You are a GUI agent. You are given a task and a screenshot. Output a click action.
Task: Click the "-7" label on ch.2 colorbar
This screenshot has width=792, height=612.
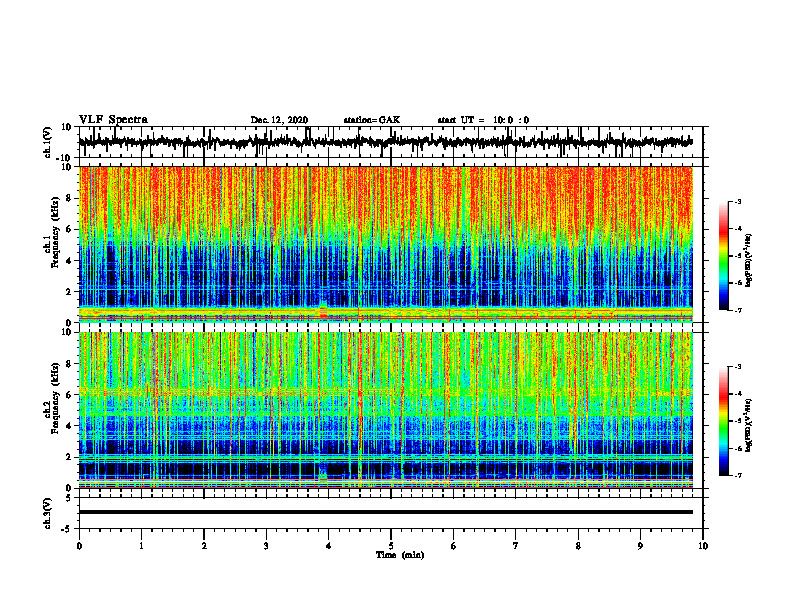click(x=737, y=475)
